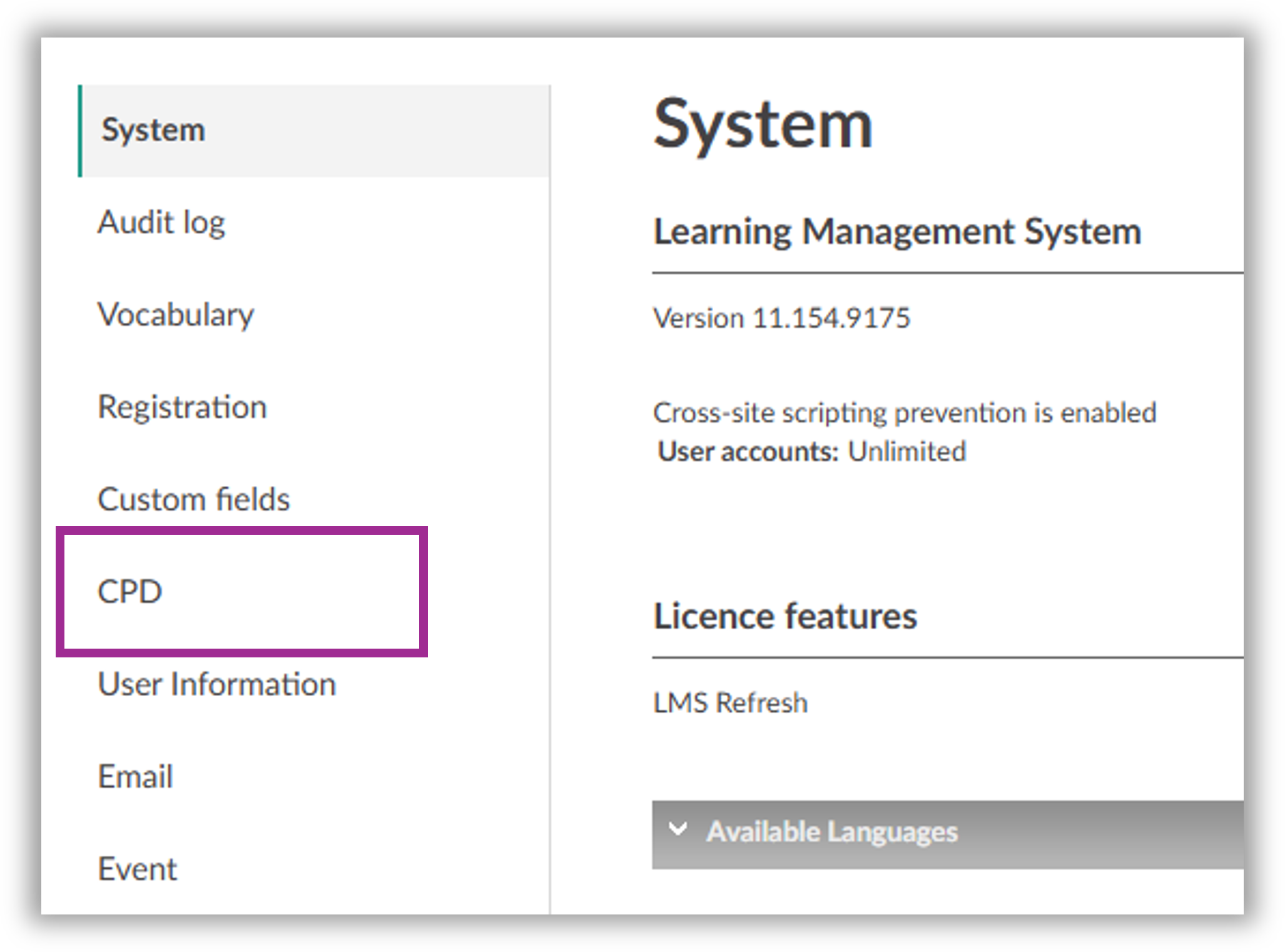
Task: Open the Custom fields menu entry
Action: (x=194, y=499)
